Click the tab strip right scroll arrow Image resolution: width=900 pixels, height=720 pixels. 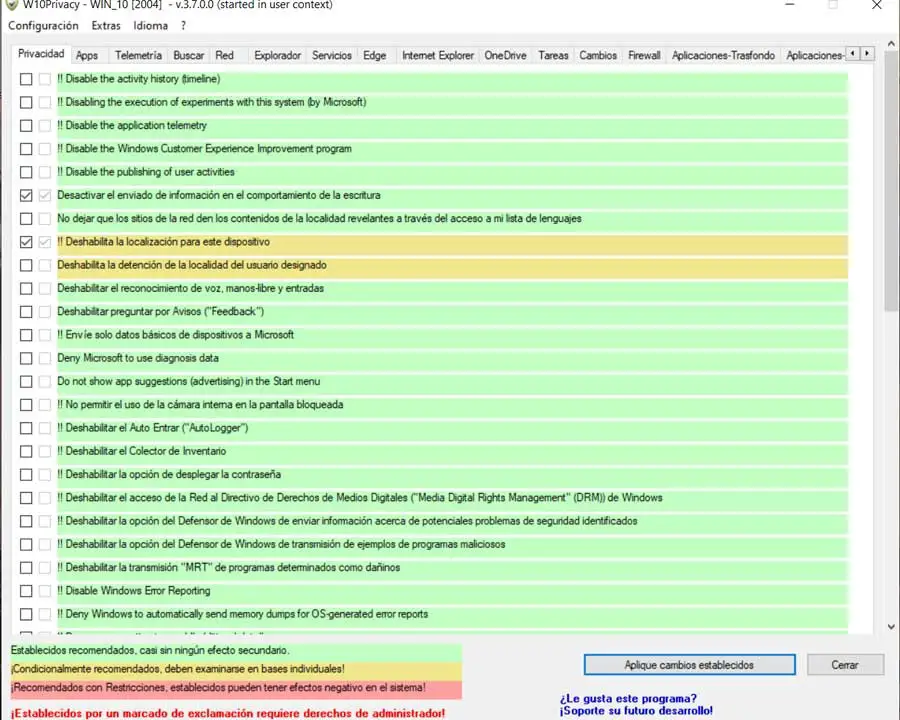867,53
